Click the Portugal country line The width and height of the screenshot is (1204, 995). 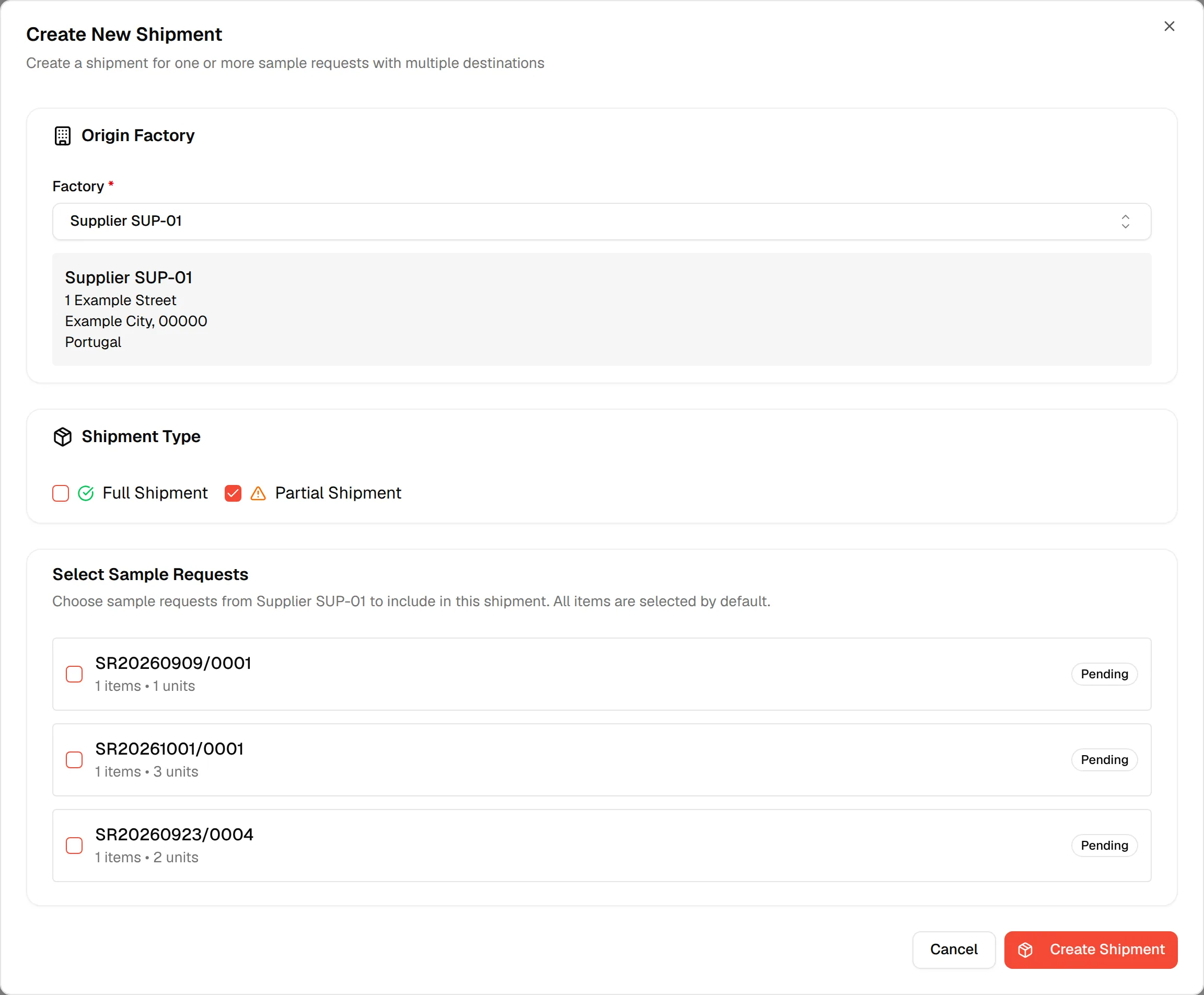(x=93, y=342)
